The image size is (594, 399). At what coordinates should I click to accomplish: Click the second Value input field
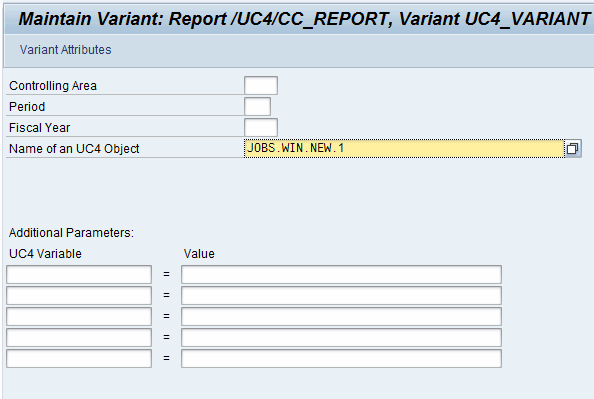pos(341,296)
